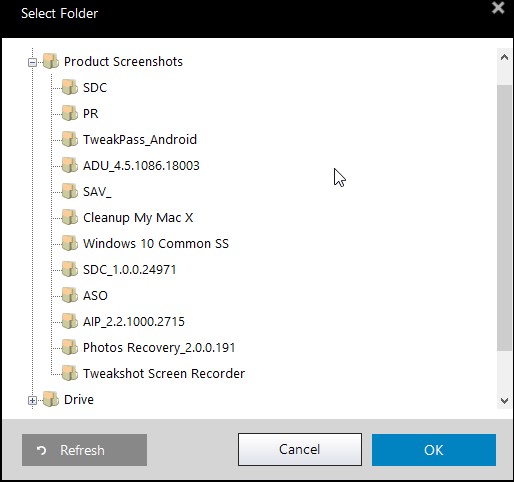The image size is (514, 482).
Task: Refresh the folder list
Action: click(84, 450)
